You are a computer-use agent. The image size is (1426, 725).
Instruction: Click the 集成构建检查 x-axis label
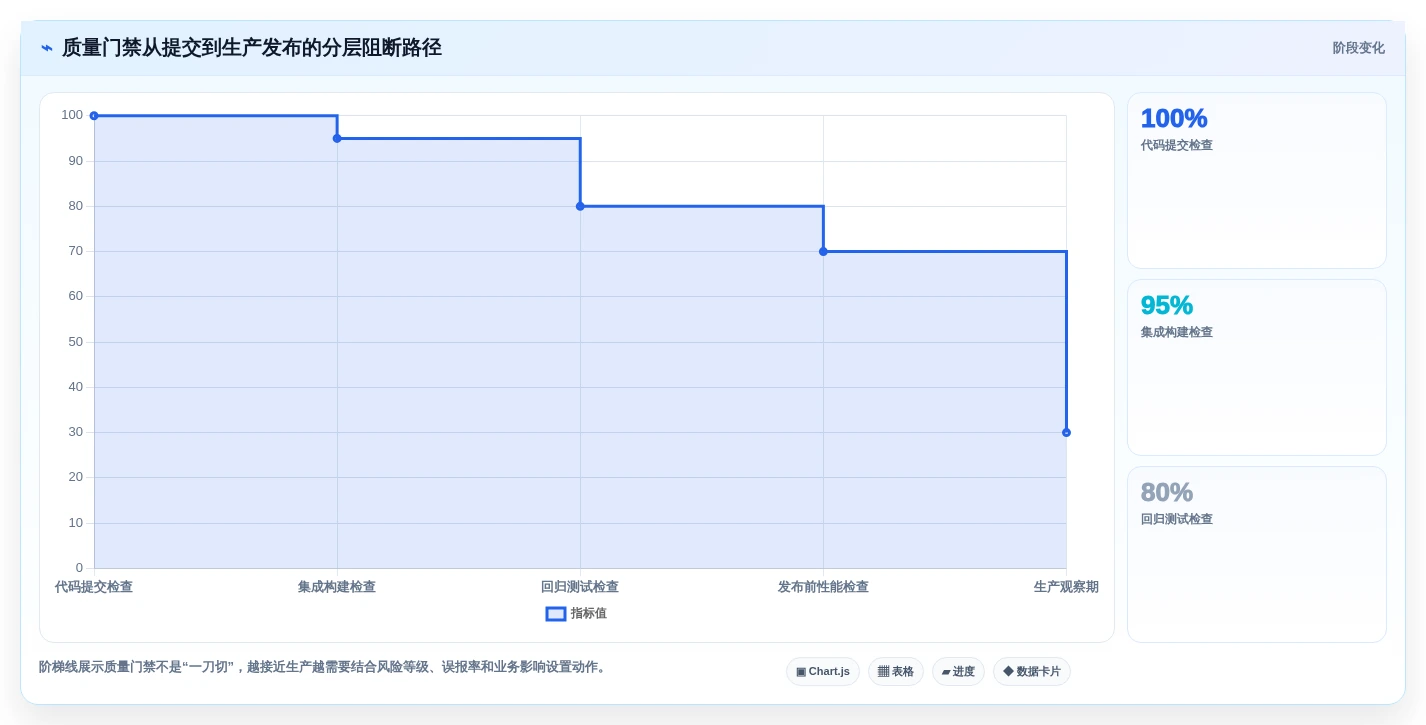(337, 587)
